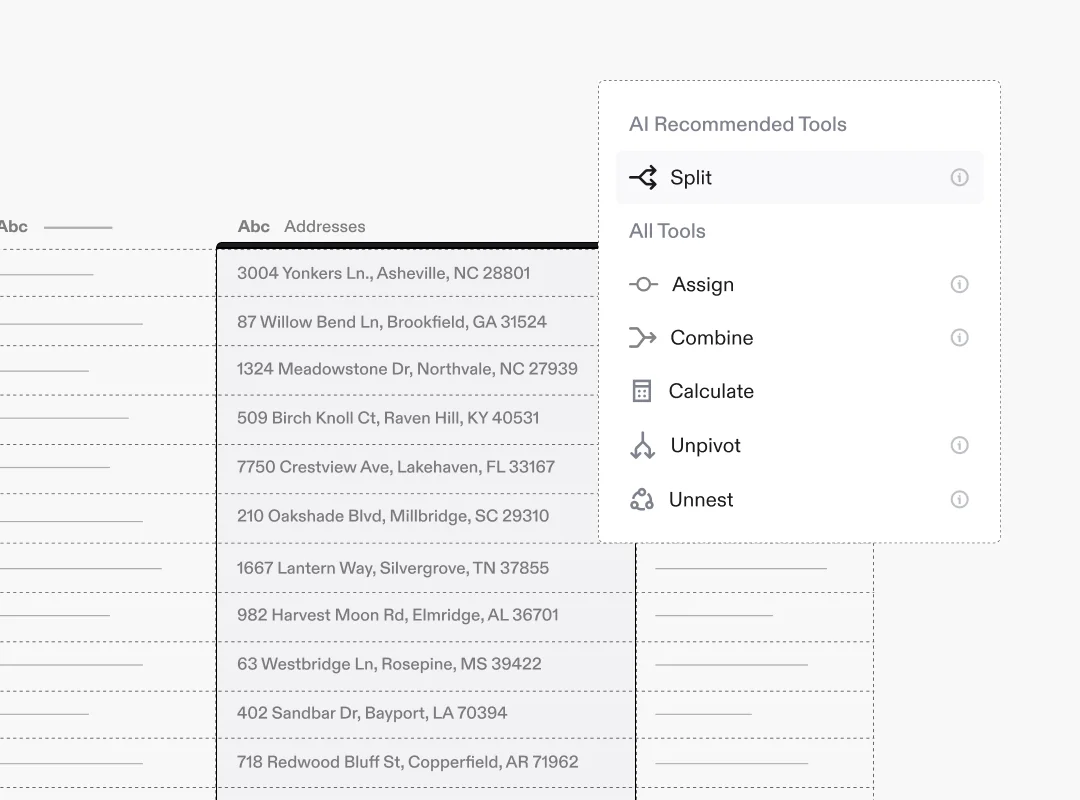Click the Unpivot tool icon
The image size is (1080, 800).
coord(644,445)
